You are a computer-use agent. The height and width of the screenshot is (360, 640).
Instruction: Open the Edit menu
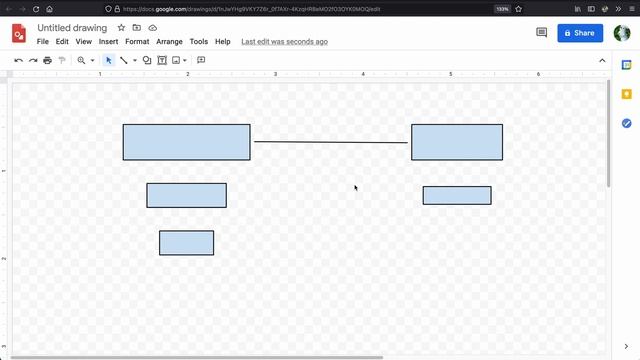point(62,42)
